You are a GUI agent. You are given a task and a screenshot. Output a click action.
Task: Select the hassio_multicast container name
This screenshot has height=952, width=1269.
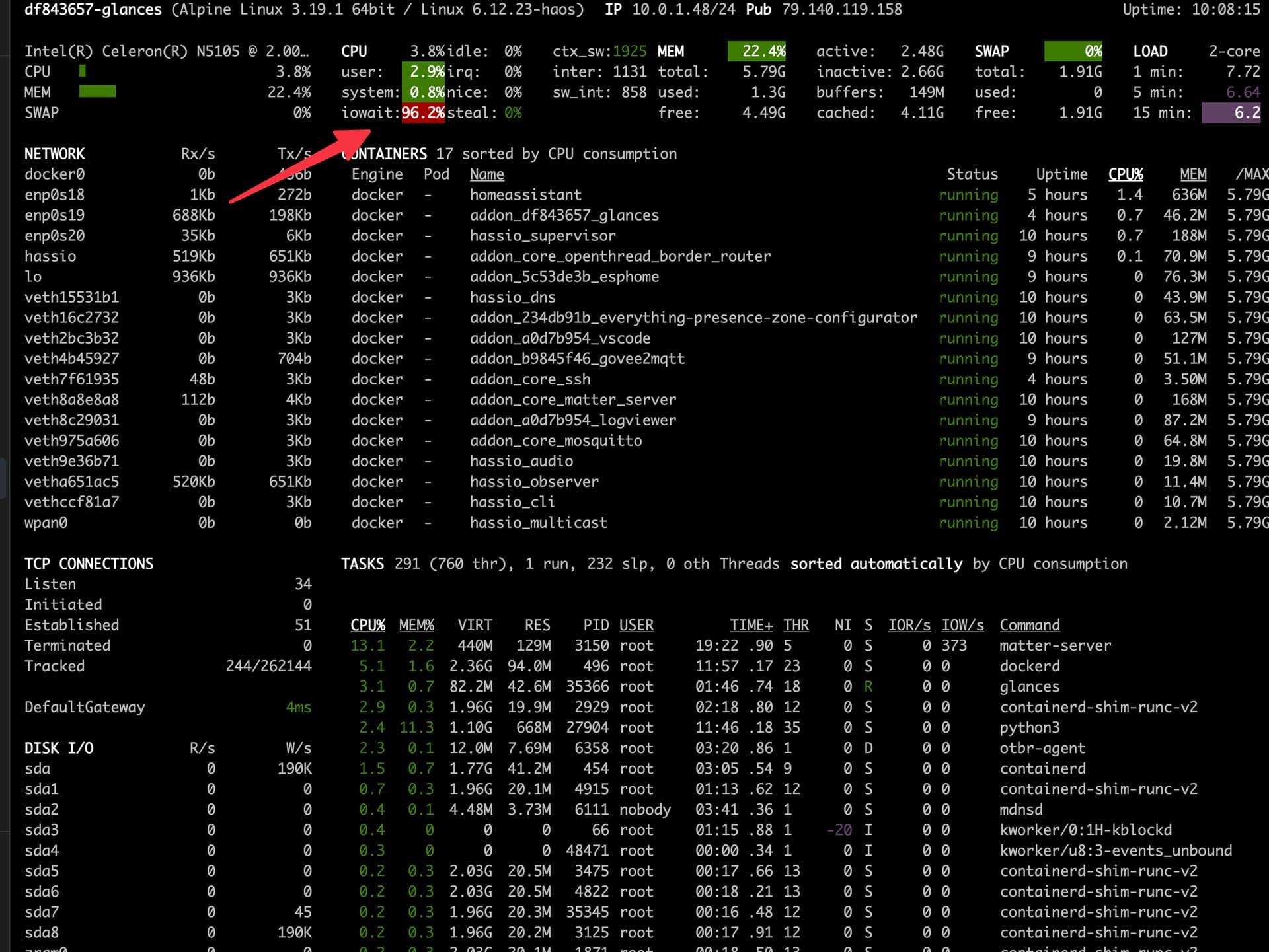[x=539, y=523]
